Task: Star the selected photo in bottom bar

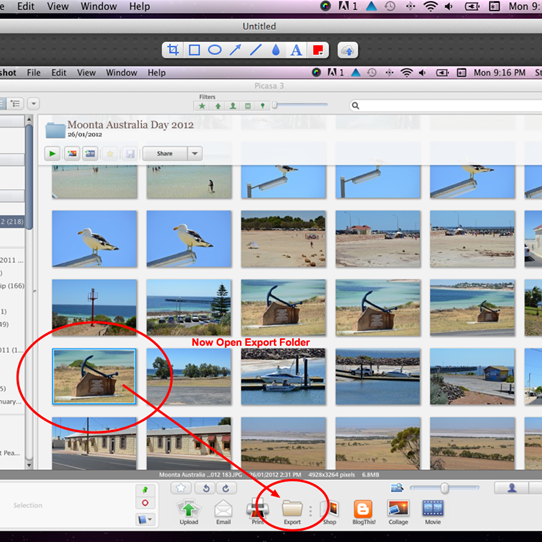Action: click(181, 488)
